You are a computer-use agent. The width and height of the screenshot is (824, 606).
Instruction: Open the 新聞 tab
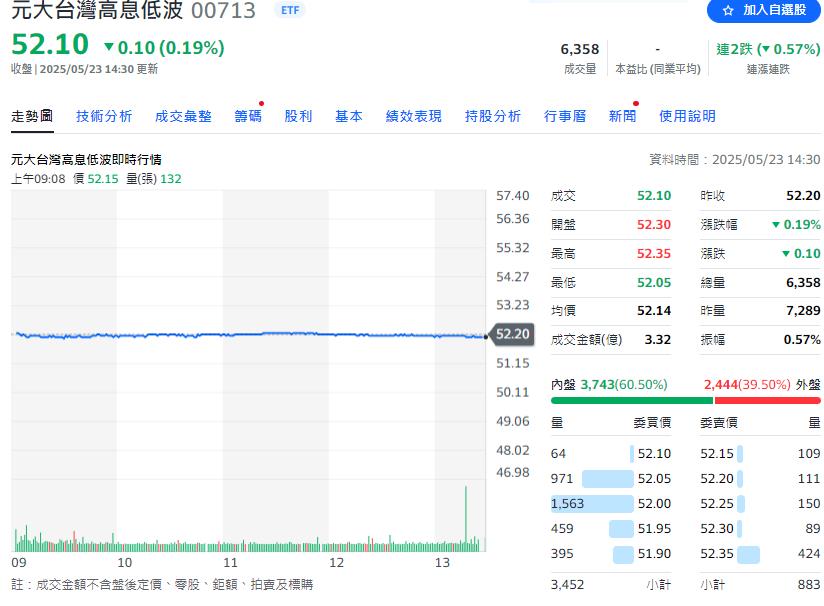click(622, 116)
